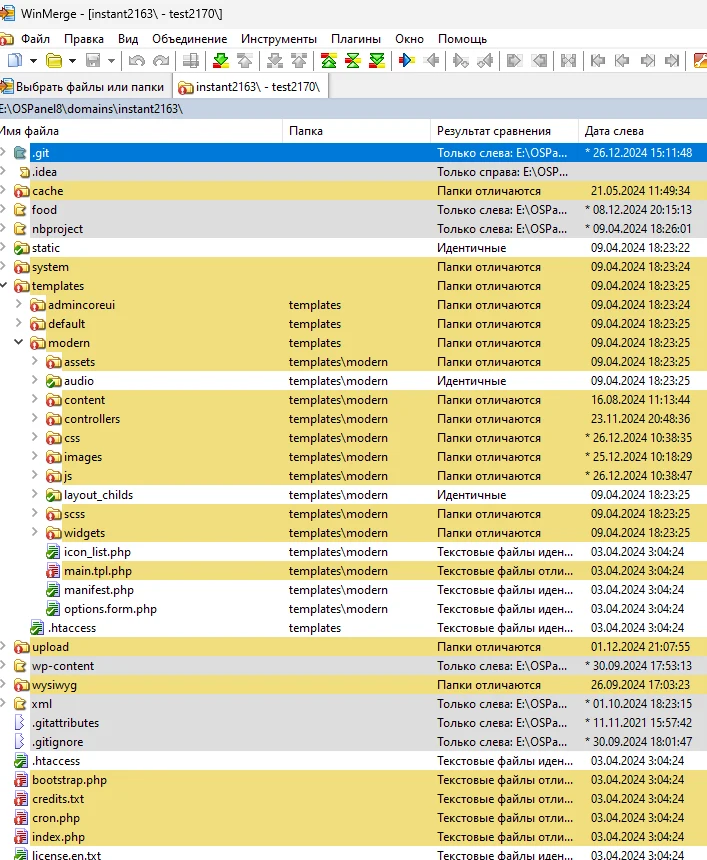Screen dimensions: 707x860
Task: Click the icon_list.php file icon
Action: click(53, 552)
